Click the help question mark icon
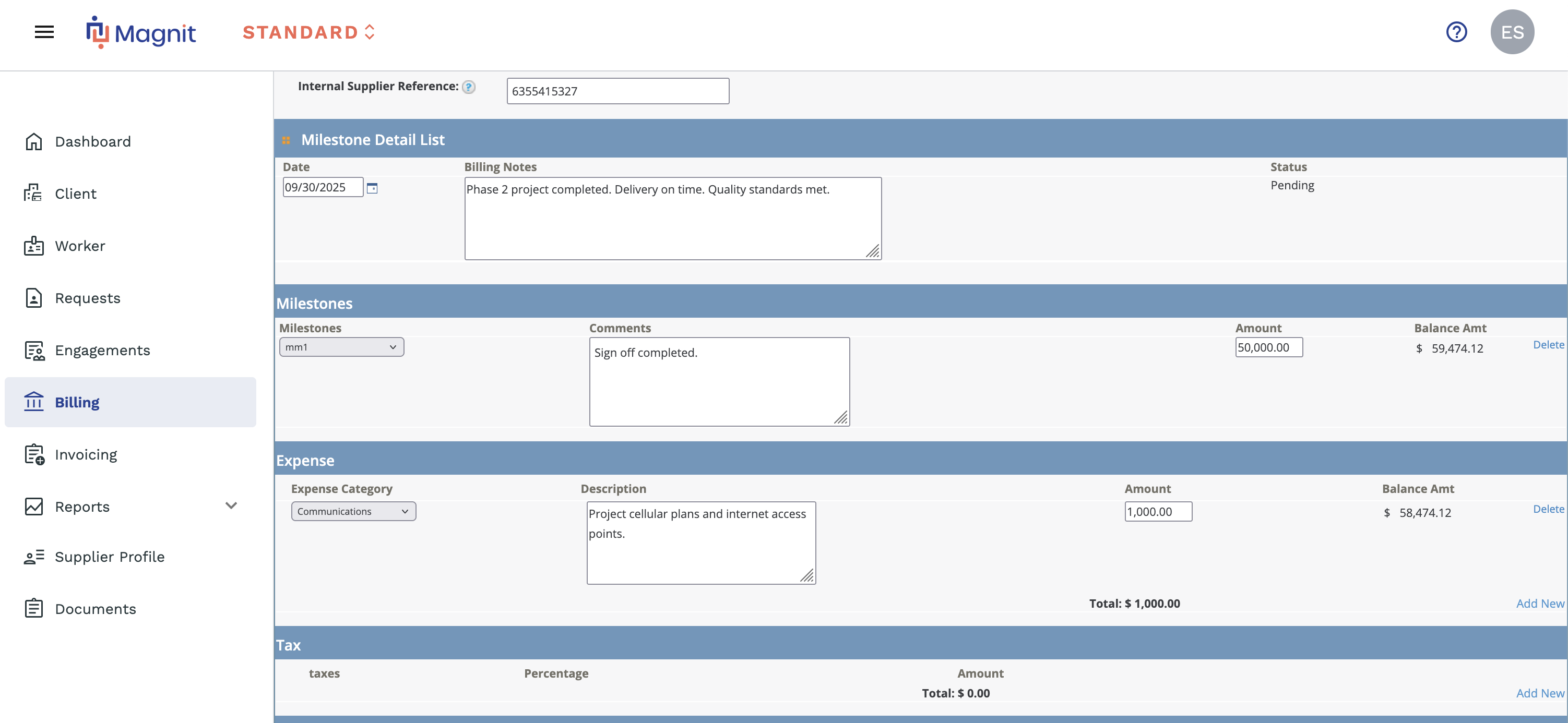The height and width of the screenshot is (723, 1568). click(1456, 32)
